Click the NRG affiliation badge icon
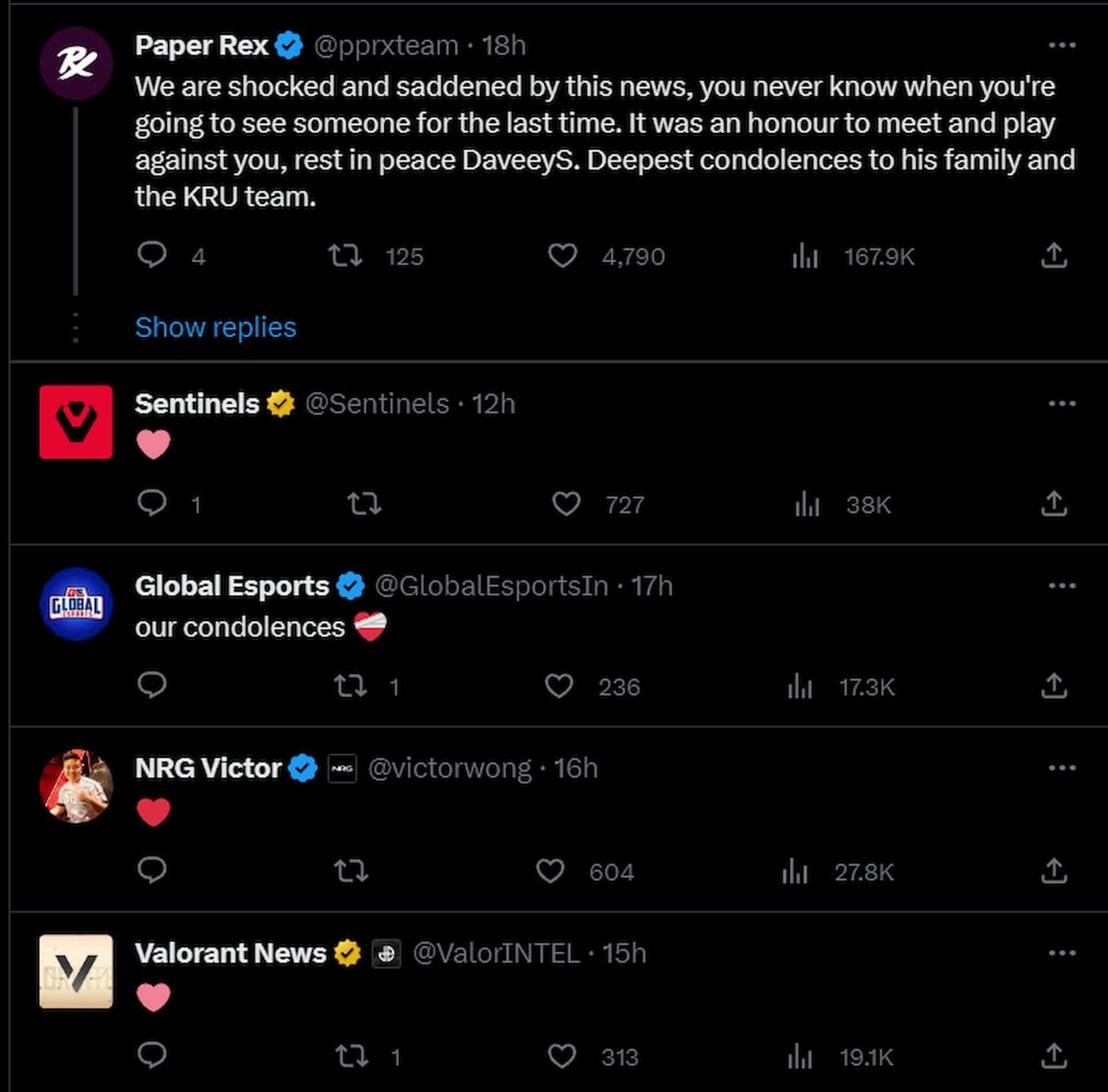1108x1092 pixels. click(343, 769)
